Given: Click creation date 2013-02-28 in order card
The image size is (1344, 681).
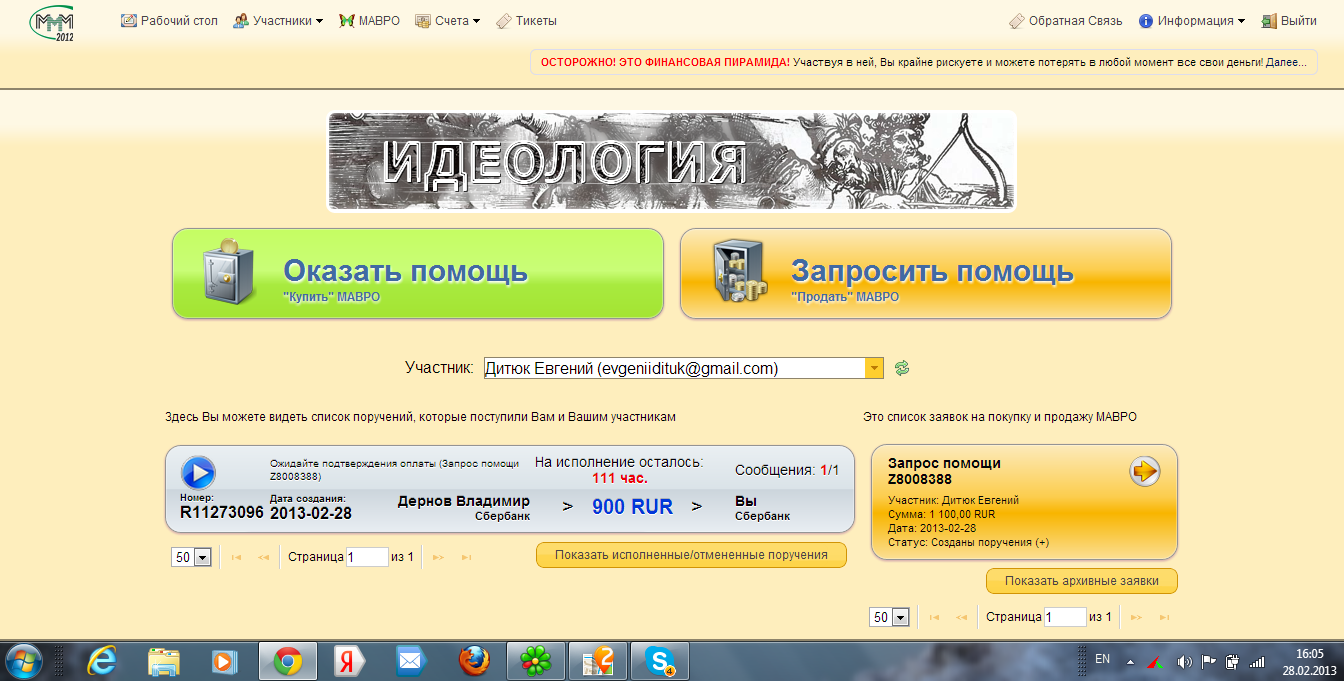Looking at the screenshot, I should (309, 512).
